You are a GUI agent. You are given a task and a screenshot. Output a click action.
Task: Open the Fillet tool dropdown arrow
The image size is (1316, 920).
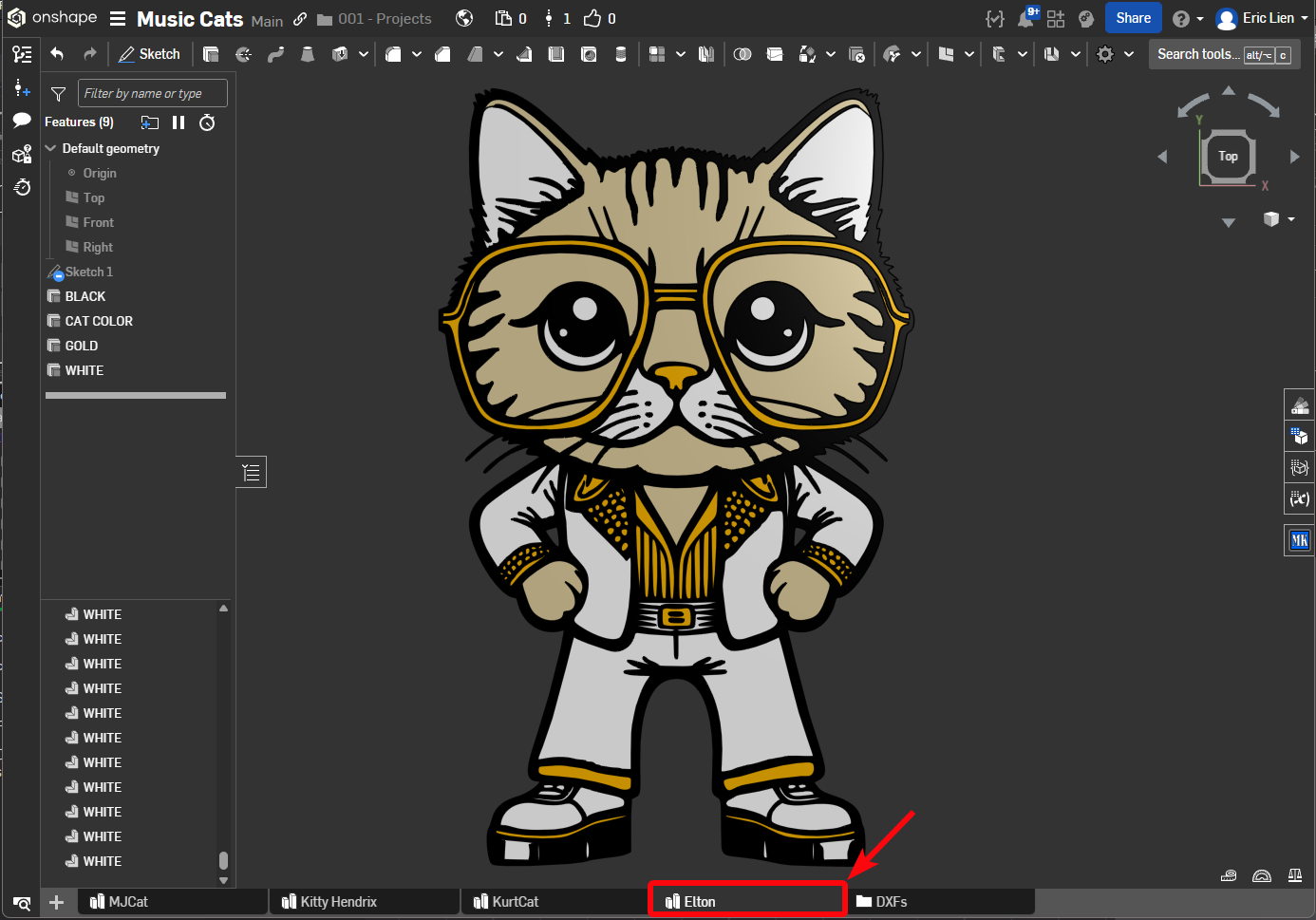click(417, 54)
